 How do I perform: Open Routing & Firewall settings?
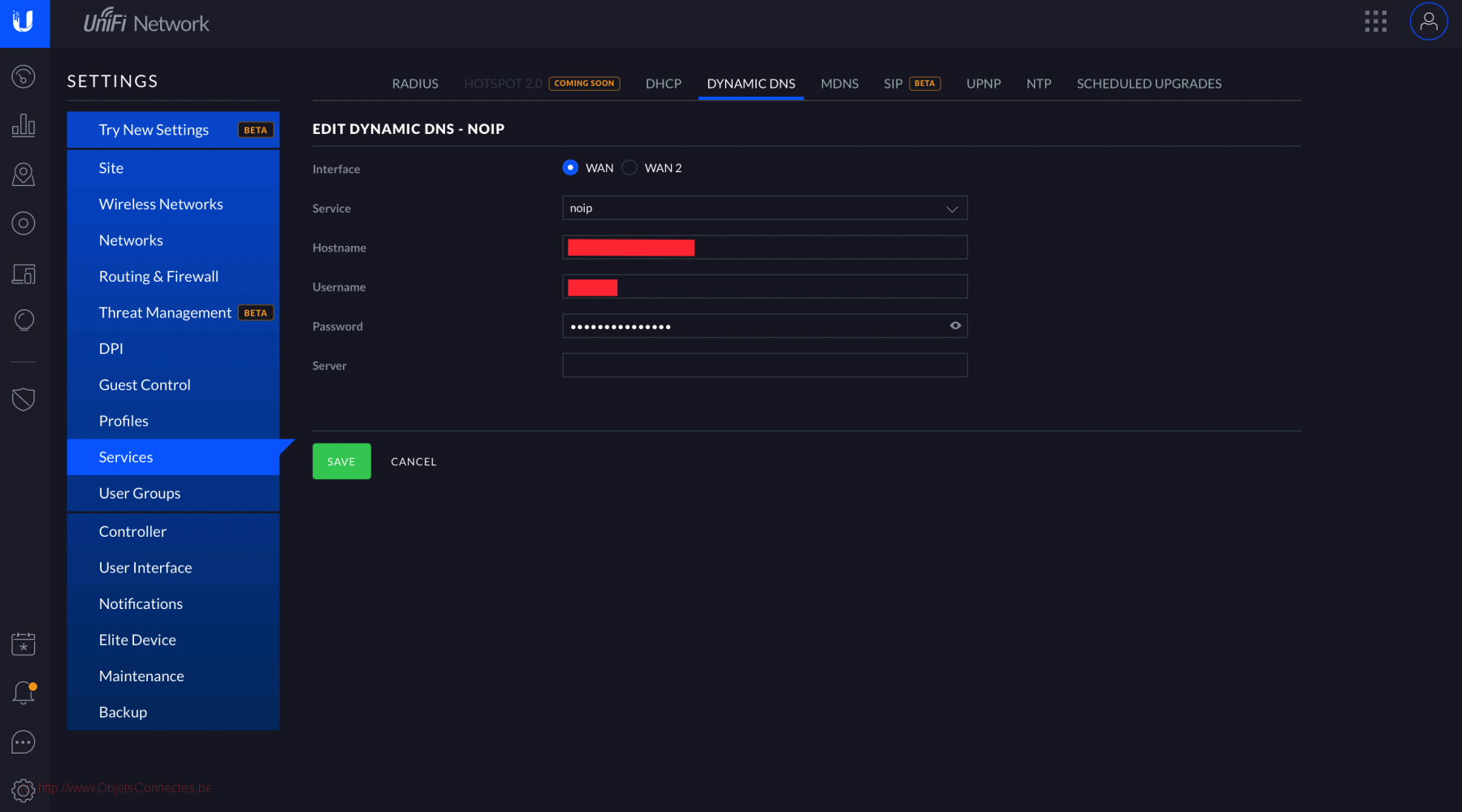point(173,276)
